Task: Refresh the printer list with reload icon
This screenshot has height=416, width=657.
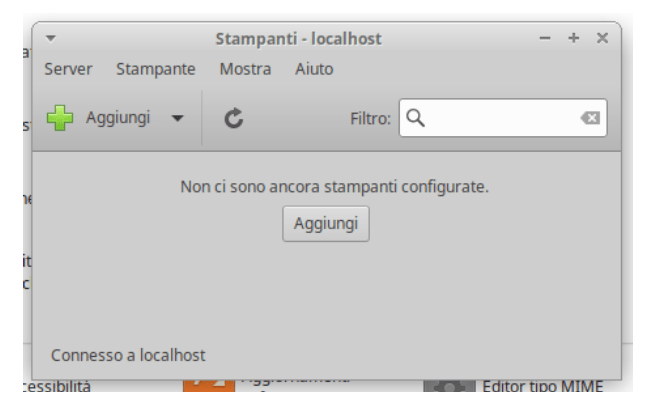Action: [x=234, y=118]
